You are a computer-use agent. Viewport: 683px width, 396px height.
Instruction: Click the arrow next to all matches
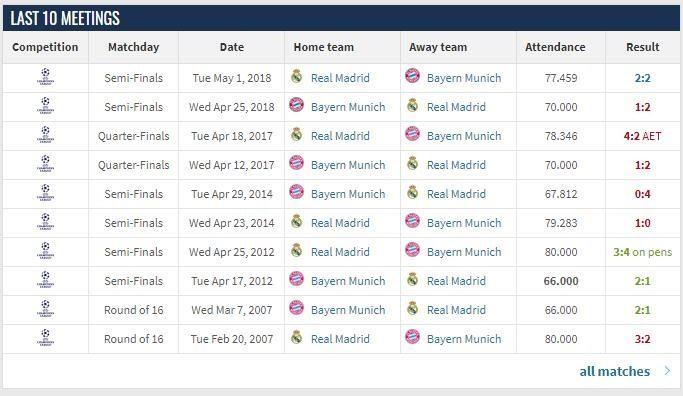coord(667,371)
